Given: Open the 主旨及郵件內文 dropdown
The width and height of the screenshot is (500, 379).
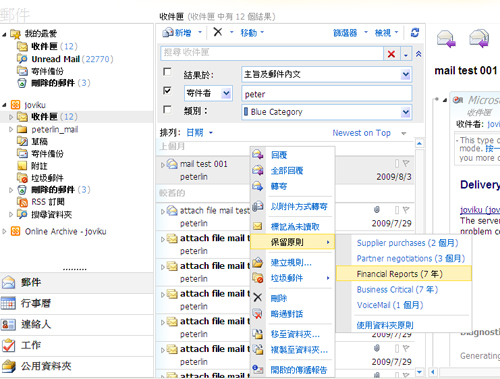Looking at the screenshot, I should 405,74.
